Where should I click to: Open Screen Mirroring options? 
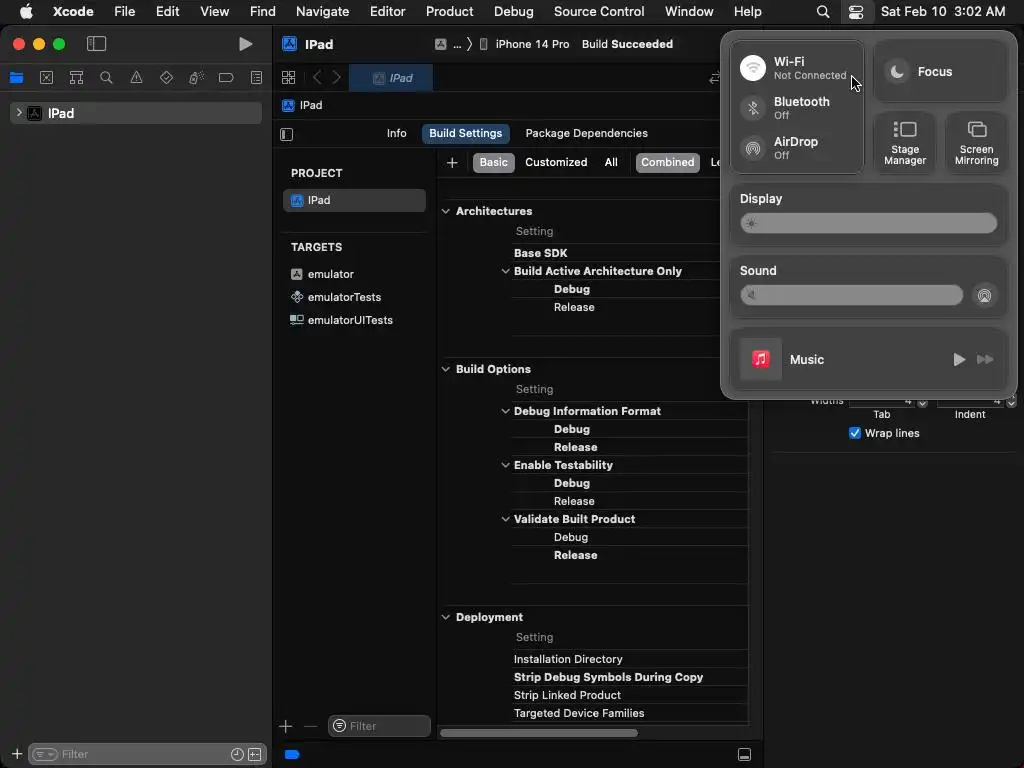tap(976, 143)
